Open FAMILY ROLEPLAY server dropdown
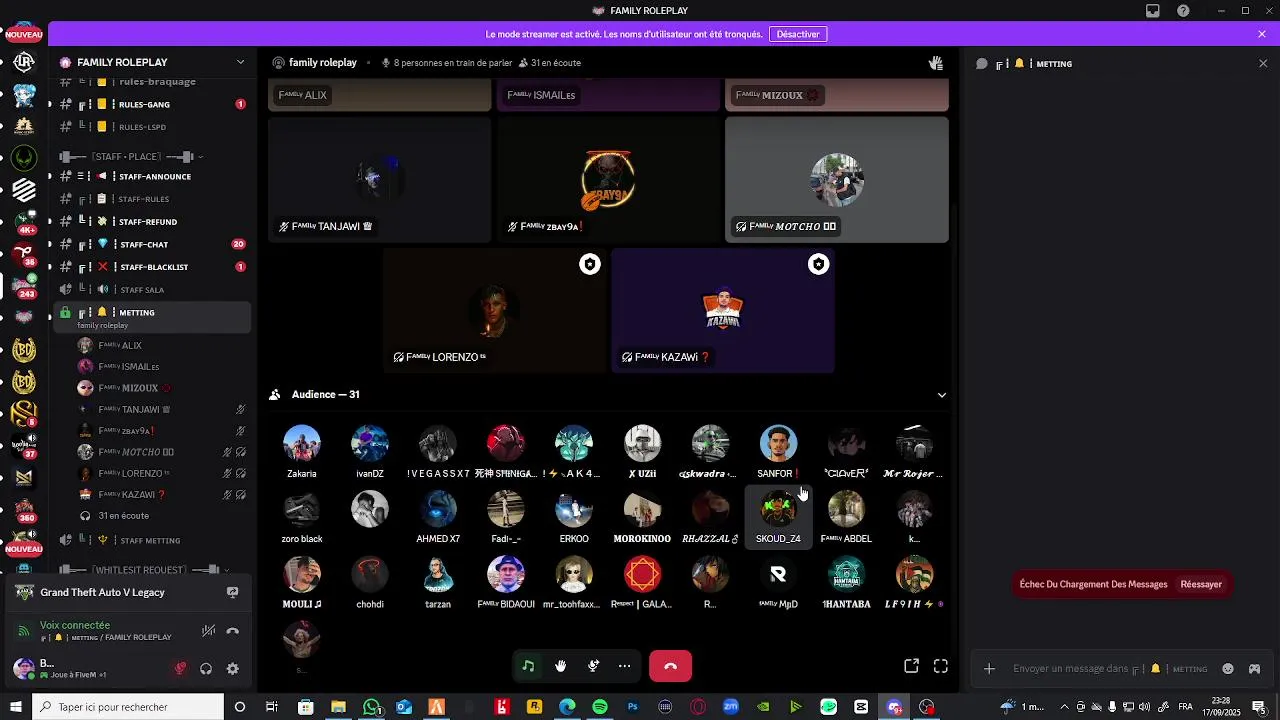This screenshot has height=720, width=1280. [x=240, y=62]
